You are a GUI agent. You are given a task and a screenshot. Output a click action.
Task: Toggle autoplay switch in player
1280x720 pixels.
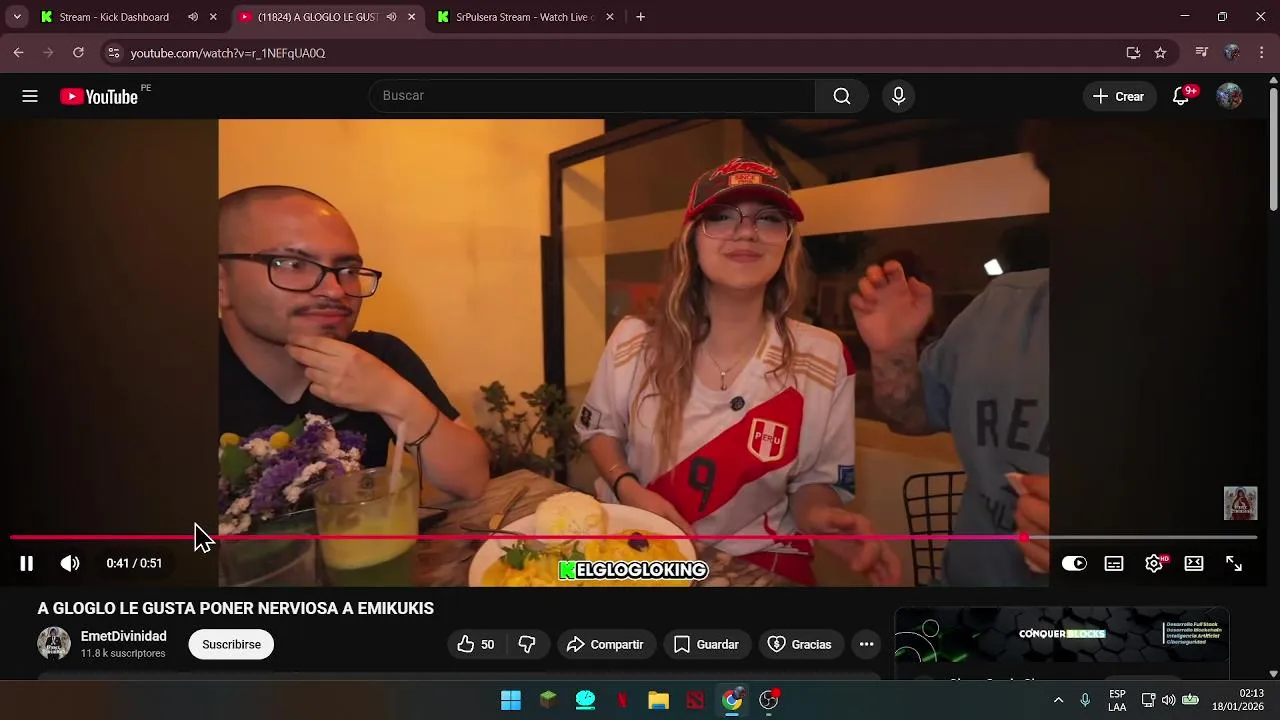pos(1074,564)
